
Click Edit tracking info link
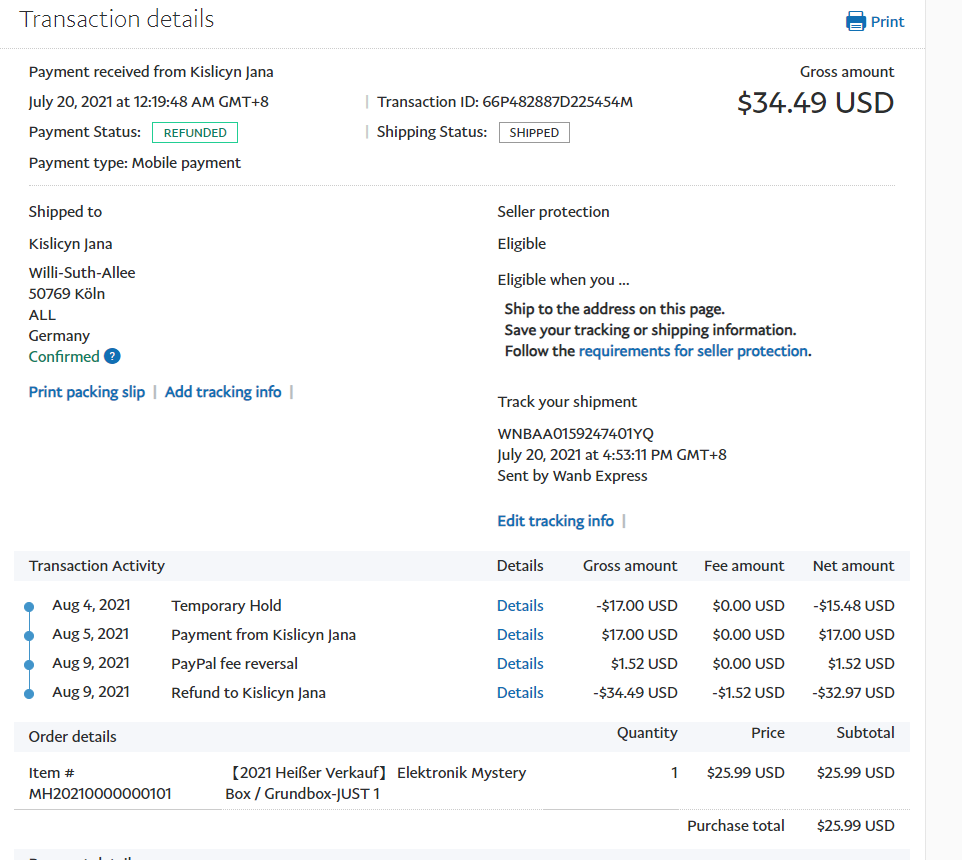(555, 521)
